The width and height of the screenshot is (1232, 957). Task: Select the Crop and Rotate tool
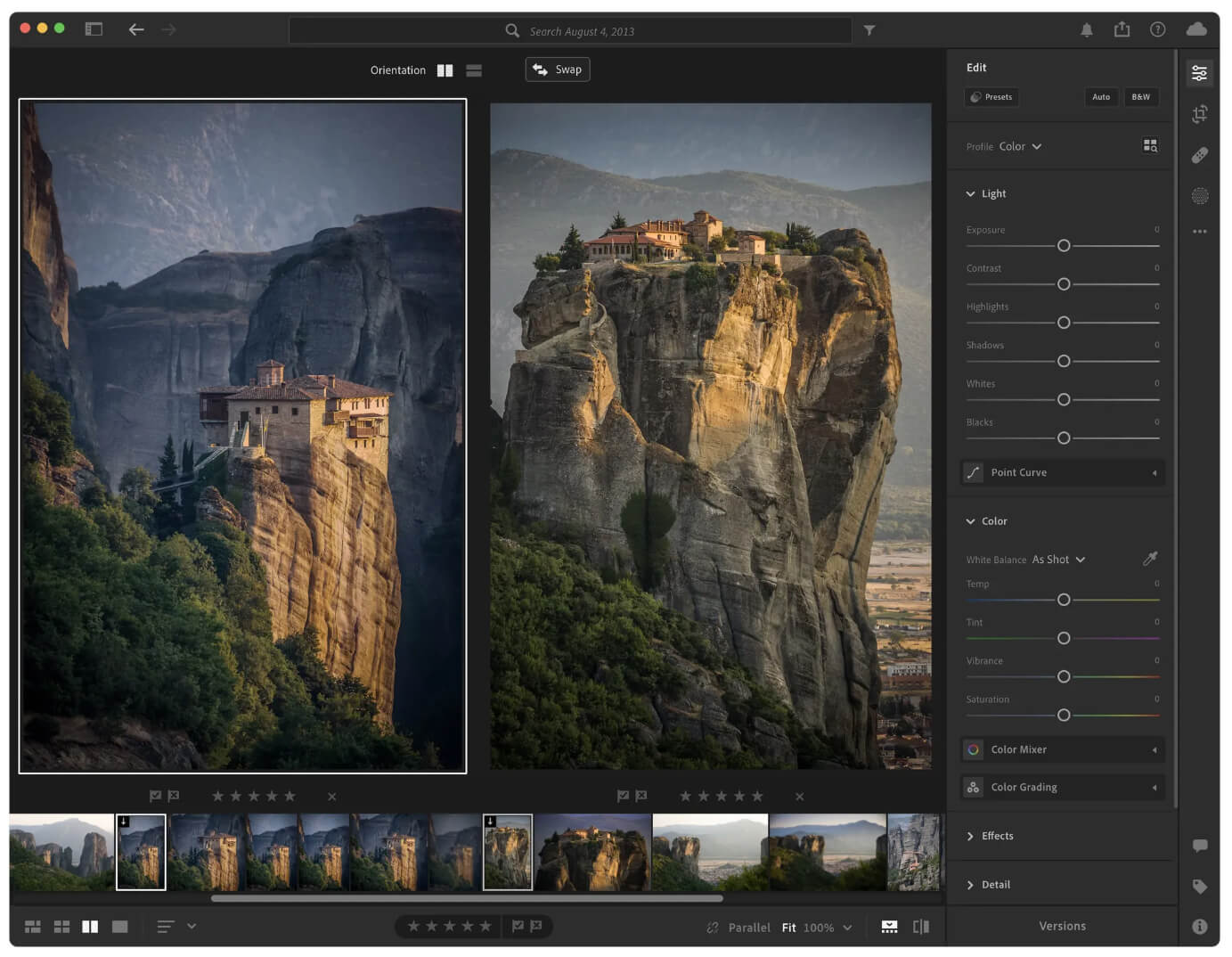(x=1199, y=114)
